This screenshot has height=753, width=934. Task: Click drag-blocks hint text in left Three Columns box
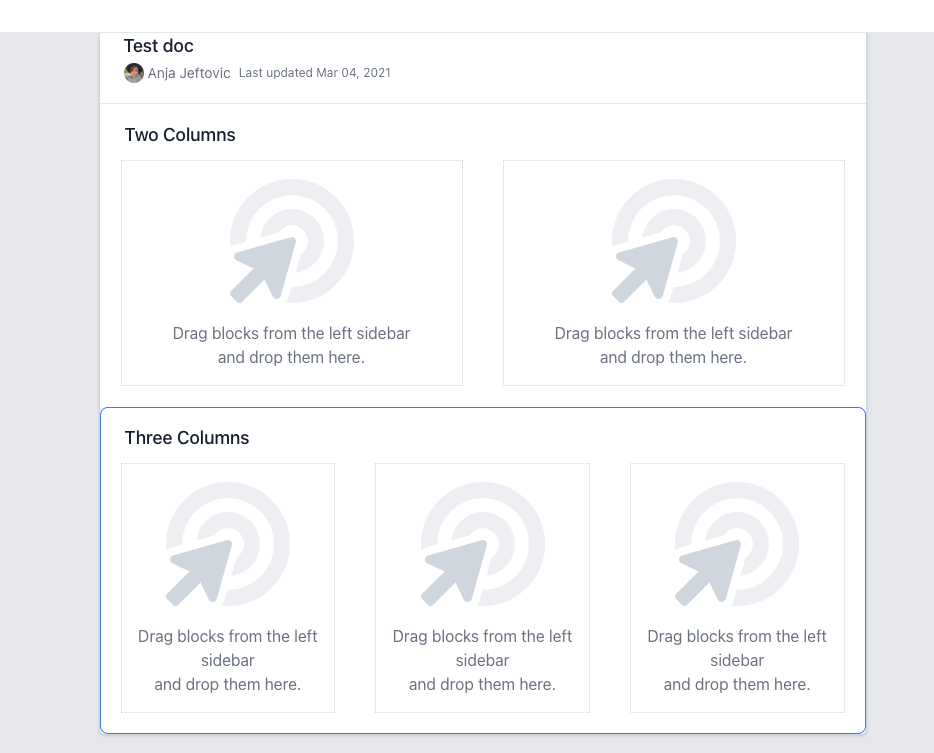[228, 660]
